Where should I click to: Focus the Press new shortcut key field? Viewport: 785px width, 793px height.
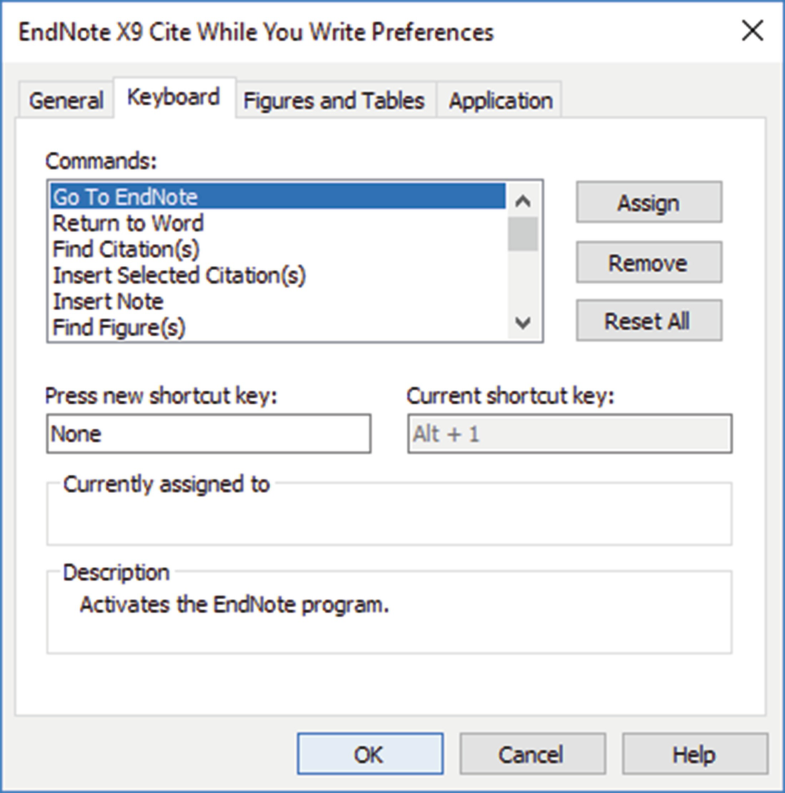[x=208, y=434]
